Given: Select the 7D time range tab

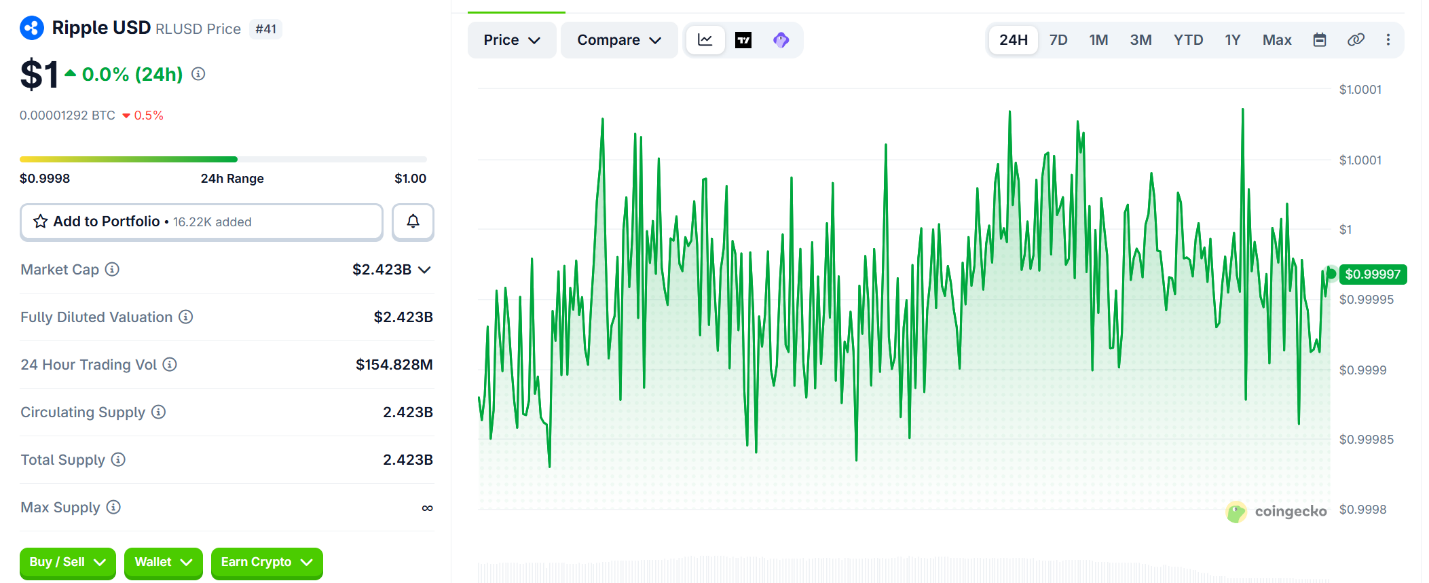Looking at the screenshot, I should click(x=1058, y=40).
